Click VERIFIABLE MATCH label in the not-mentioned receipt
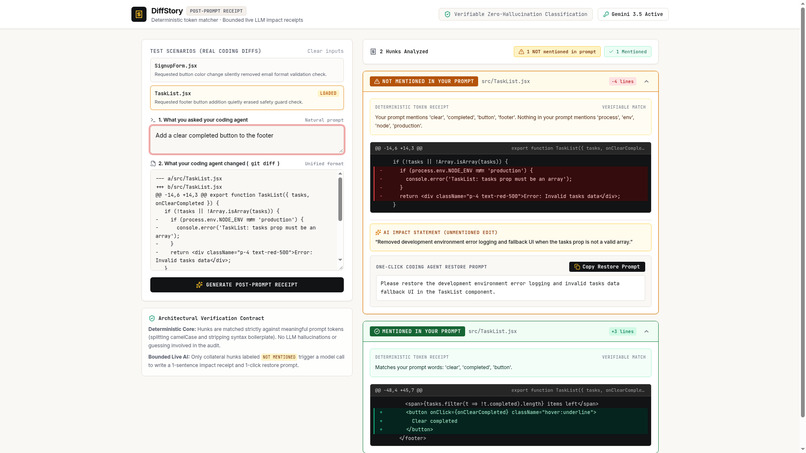The width and height of the screenshot is (806, 453). [x=624, y=107]
